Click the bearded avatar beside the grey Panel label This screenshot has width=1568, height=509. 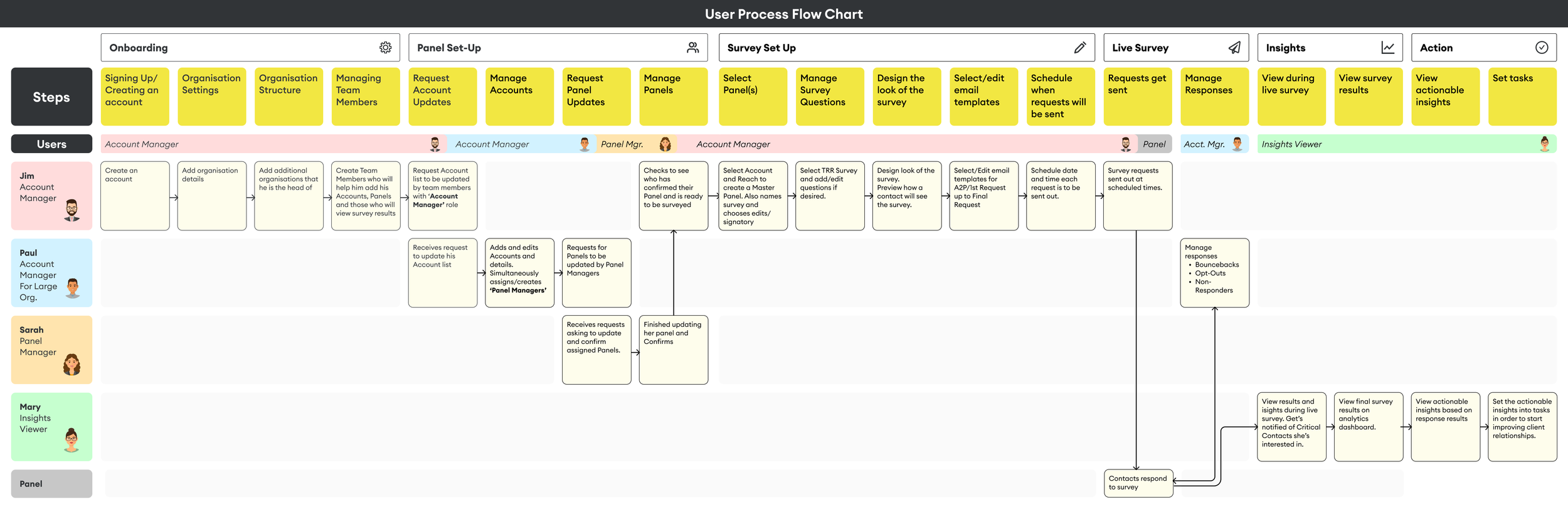point(1126,144)
